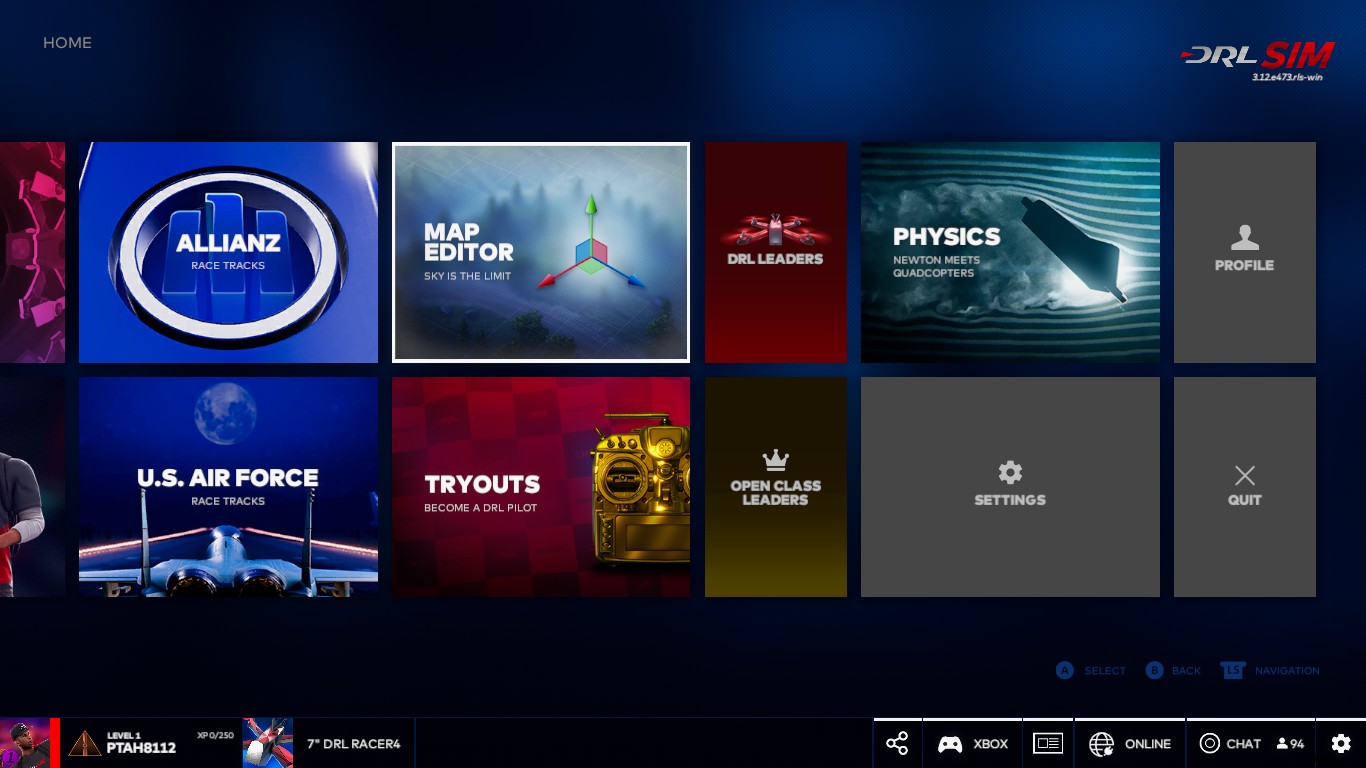Click the PTAH8112 player level badge
1366x768 pixels.
tap(85, 743)
